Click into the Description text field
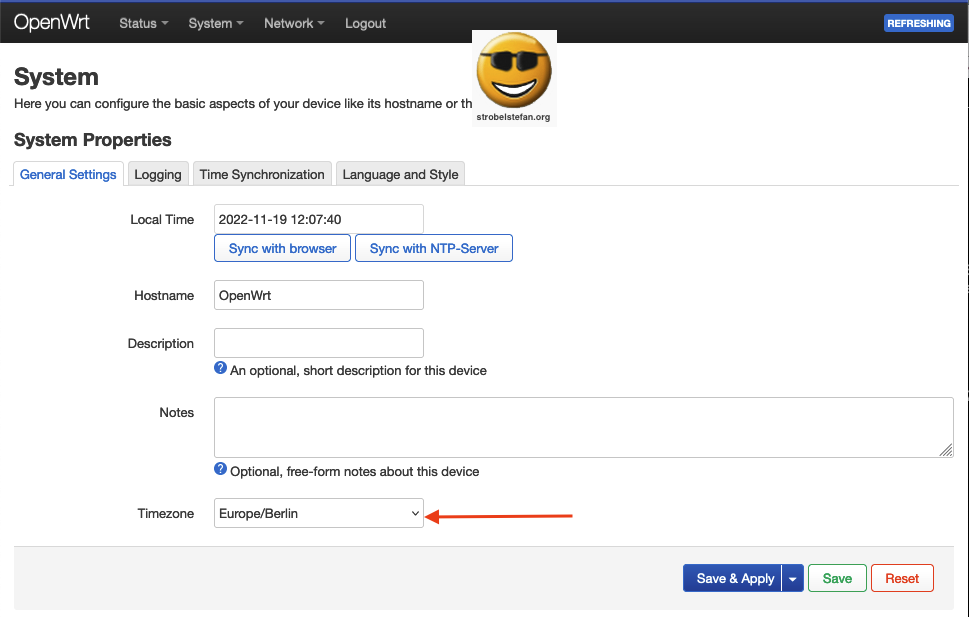969x617 pixels. 319,343
